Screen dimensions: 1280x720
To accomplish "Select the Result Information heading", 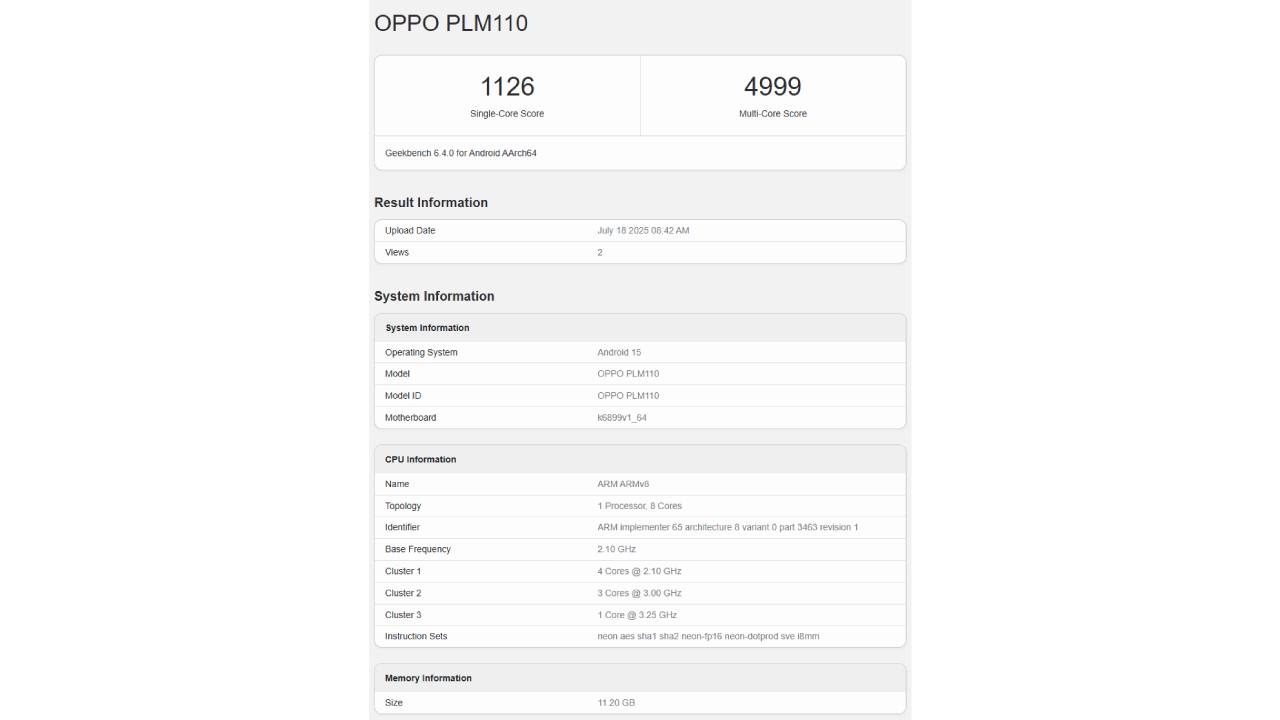I will pos(431,203).
